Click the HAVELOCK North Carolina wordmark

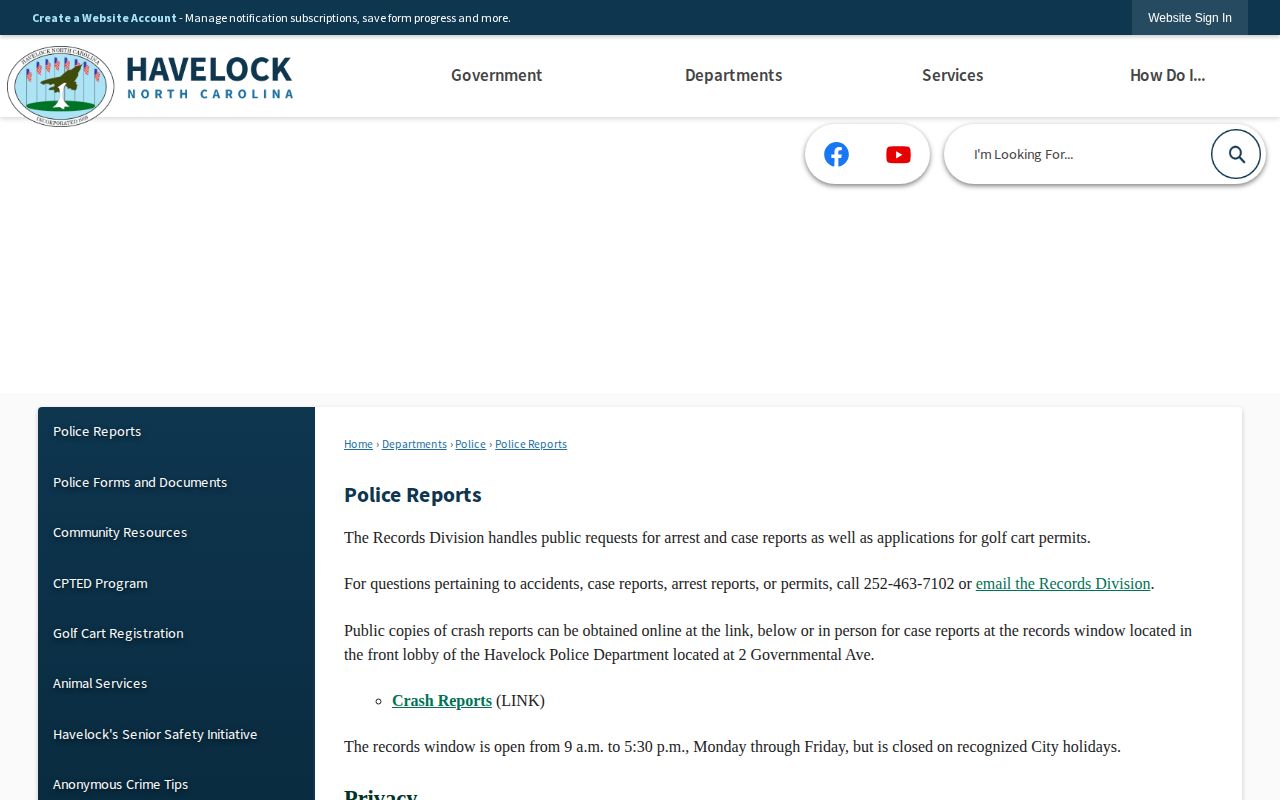tap(210, 77)
